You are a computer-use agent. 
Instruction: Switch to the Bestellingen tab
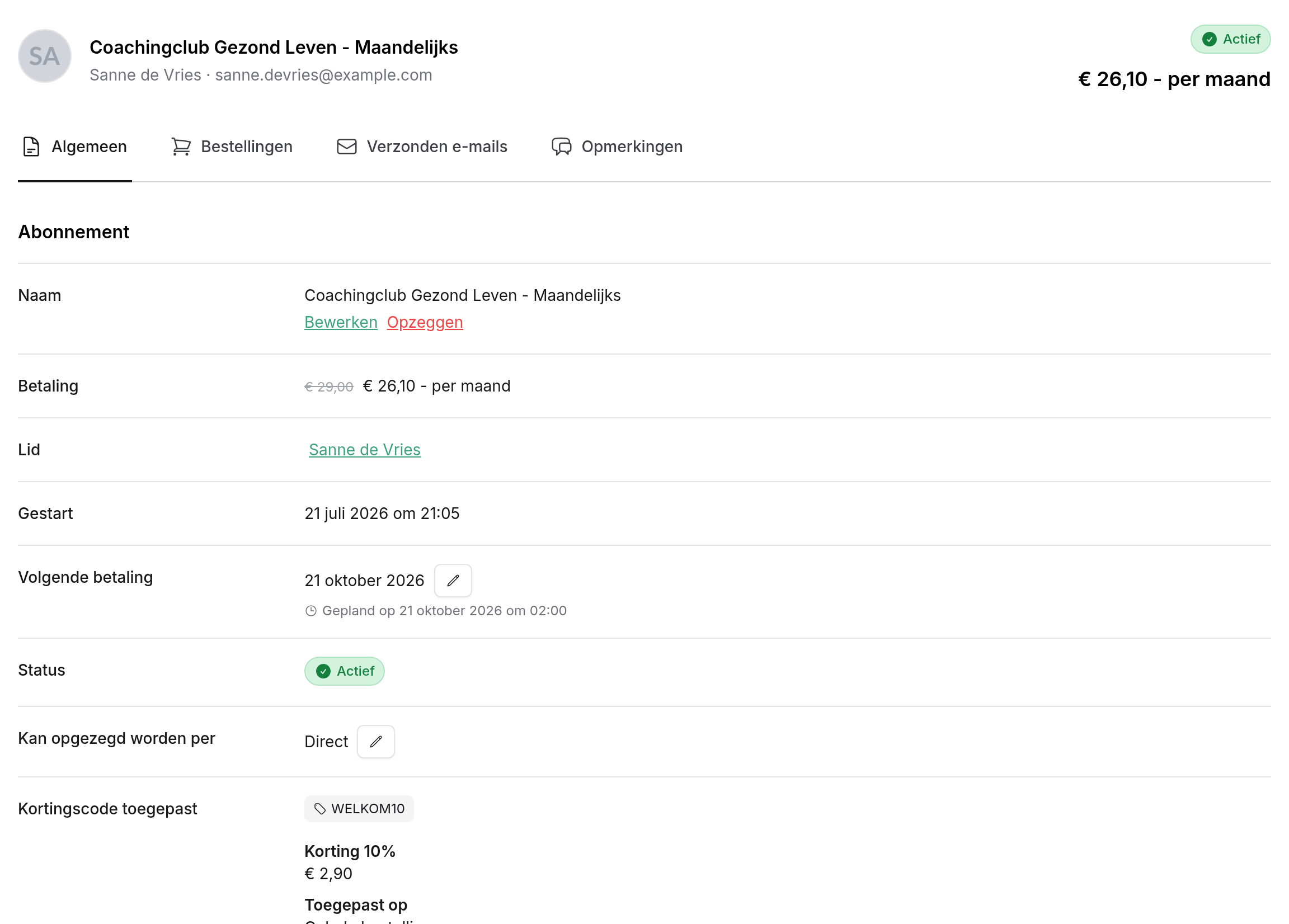click(x=232, y=147)
